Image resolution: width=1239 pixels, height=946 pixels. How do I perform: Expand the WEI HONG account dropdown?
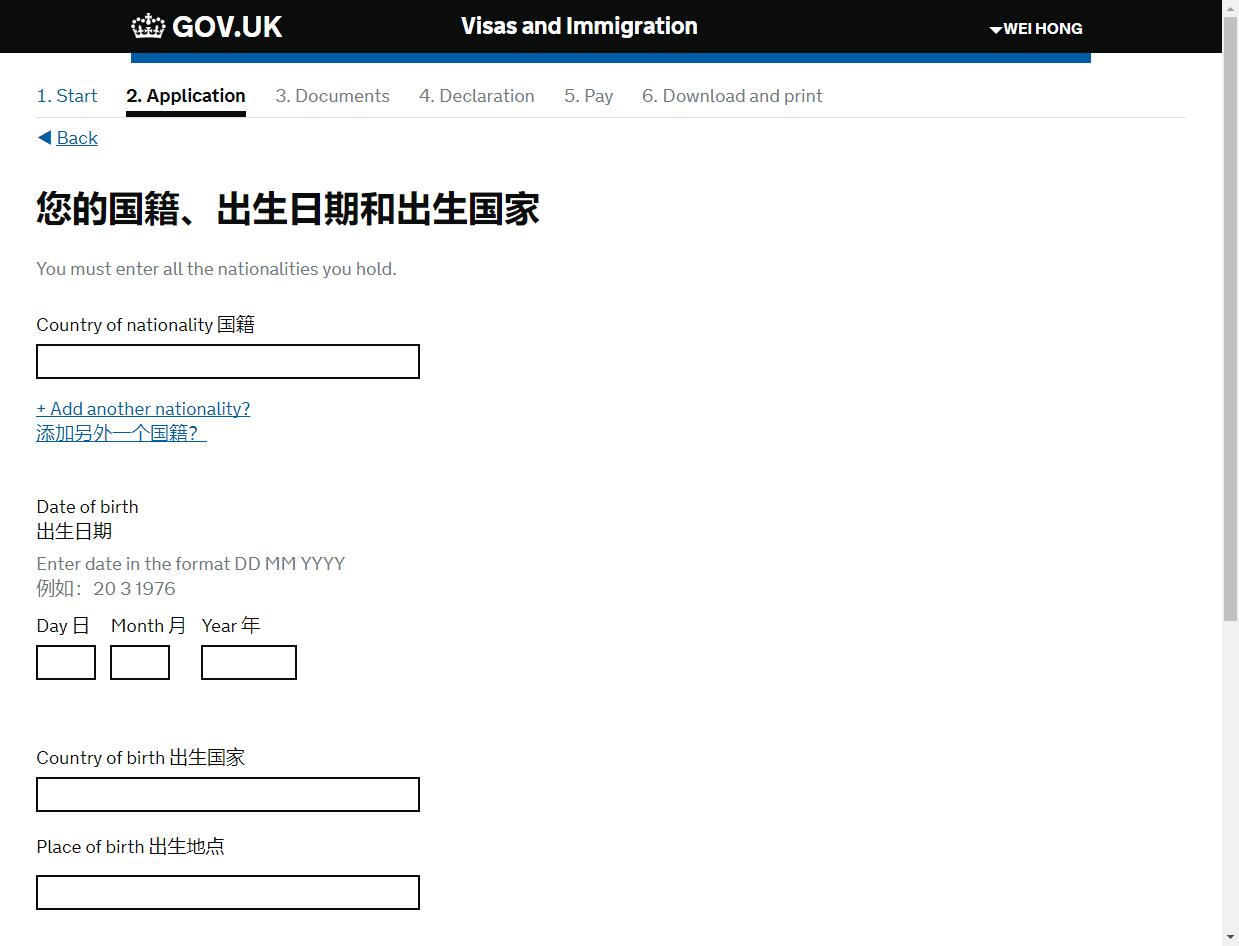1036,29
